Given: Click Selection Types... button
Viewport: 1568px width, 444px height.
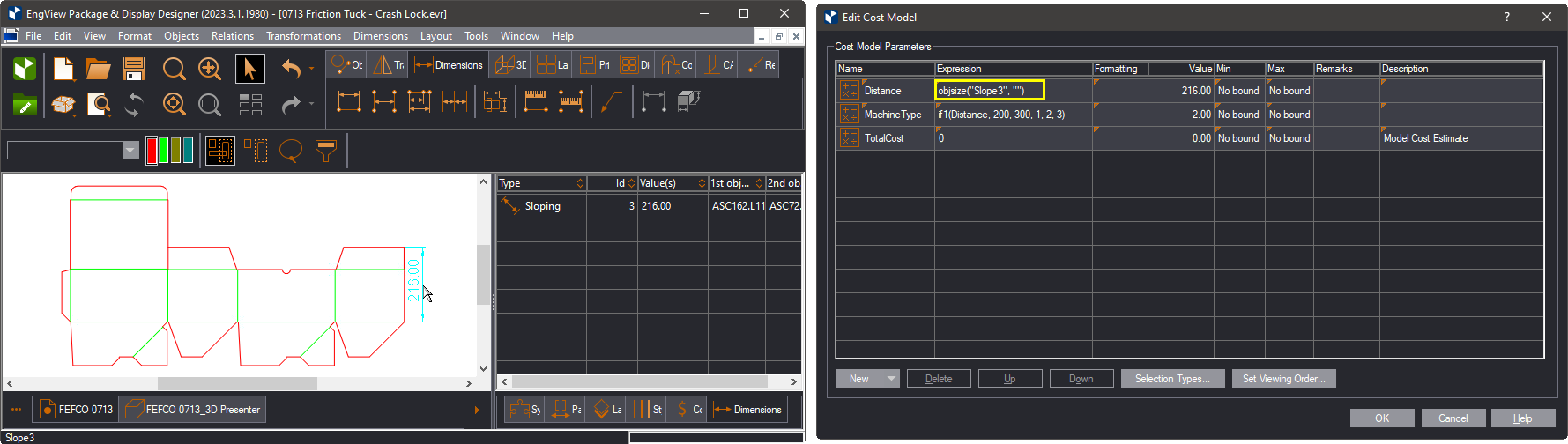Looking at the screenshot, I should 1172,379.
